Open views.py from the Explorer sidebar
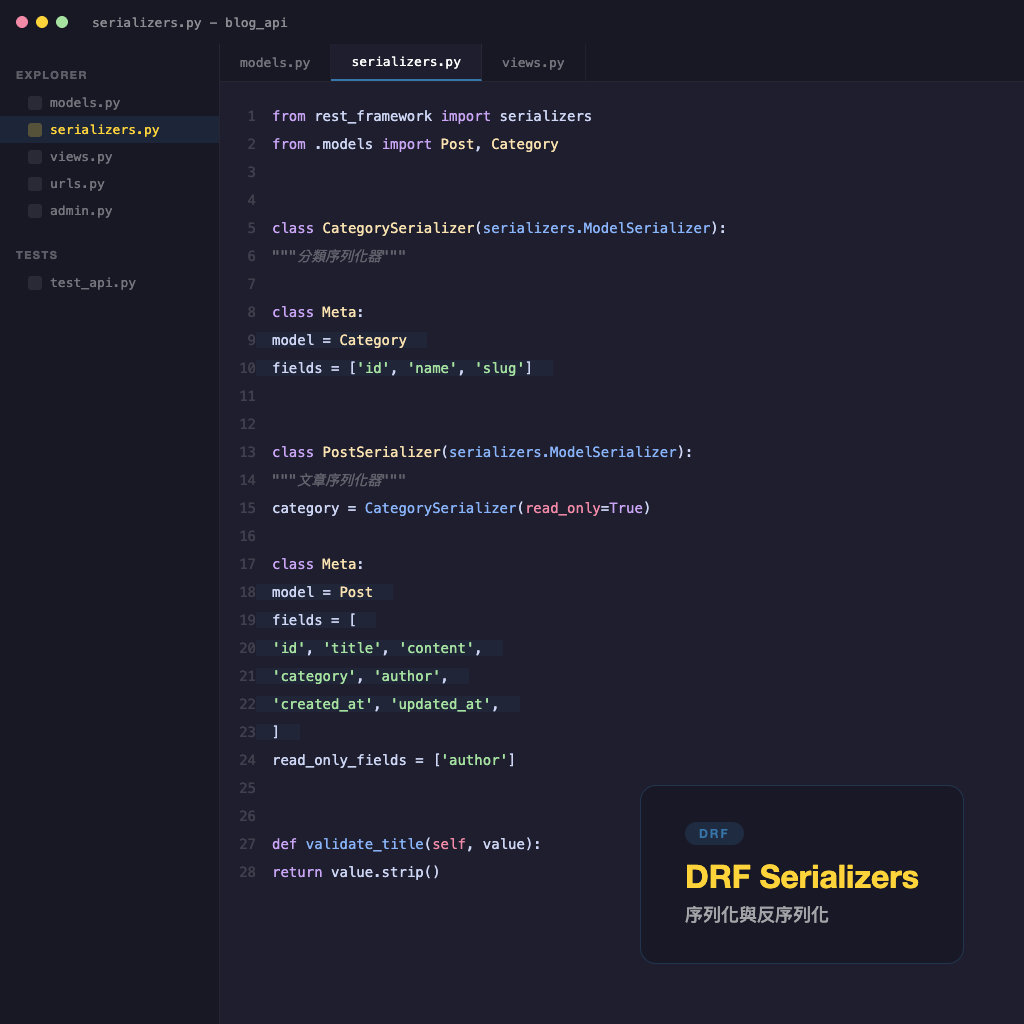The height and width of the screenshot is (1024, 1024). [x=110, y=157]
